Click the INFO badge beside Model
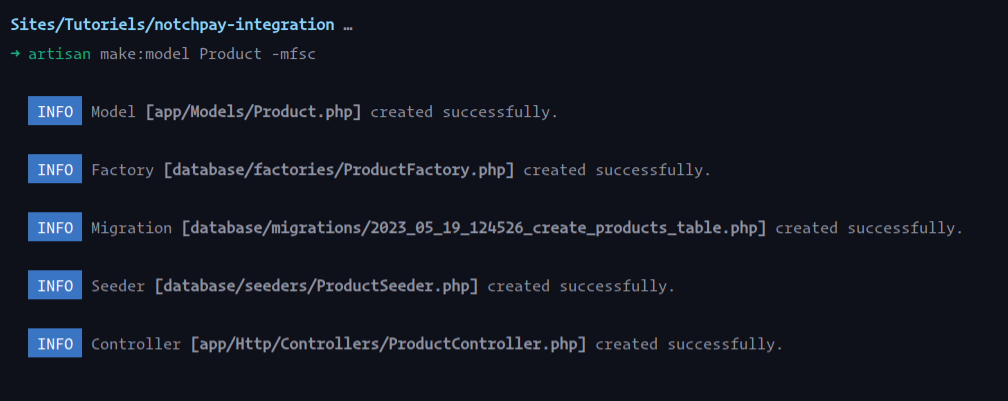 tap(55, 112)
